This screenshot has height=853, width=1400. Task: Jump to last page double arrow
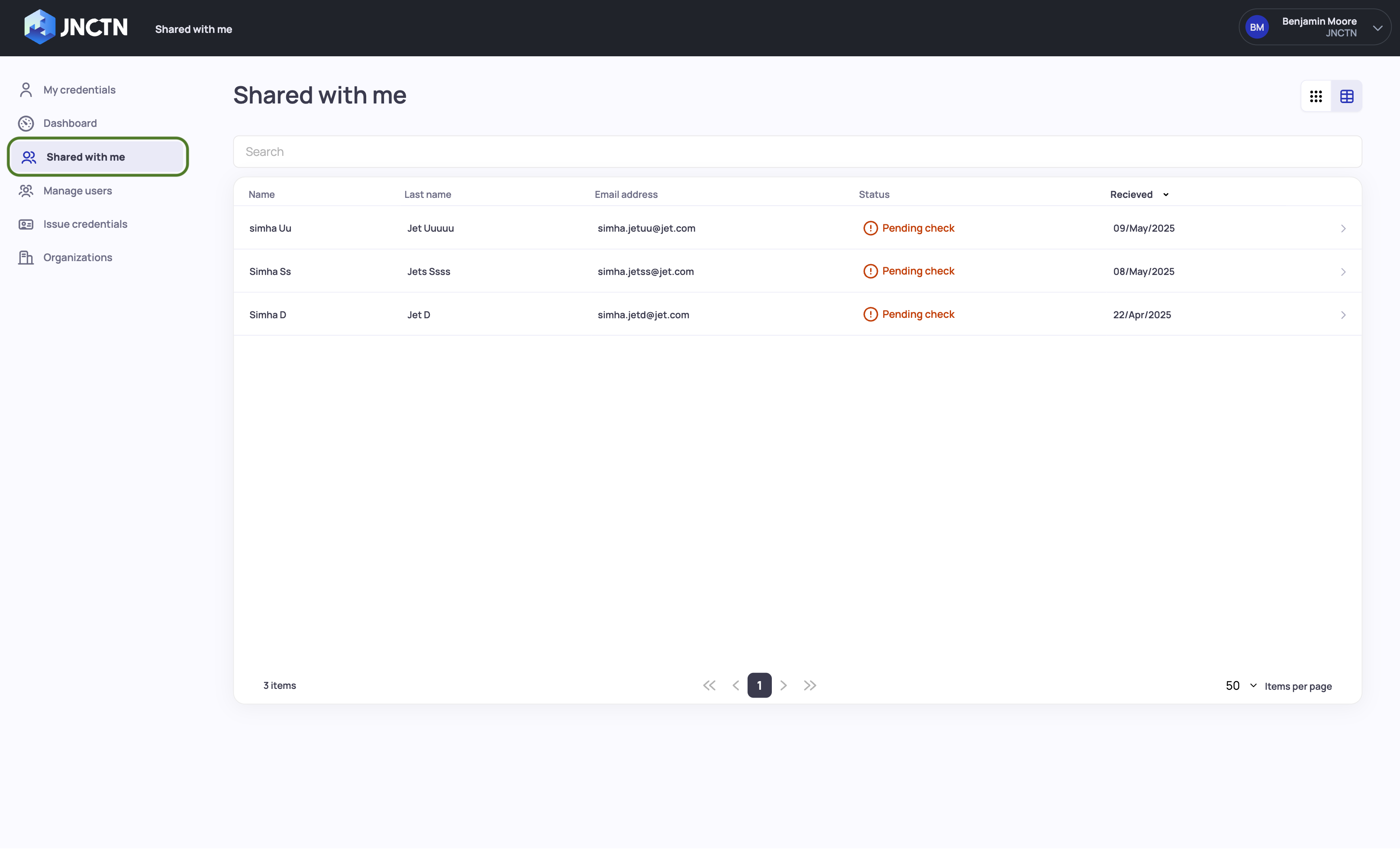(x=810, y=686)
